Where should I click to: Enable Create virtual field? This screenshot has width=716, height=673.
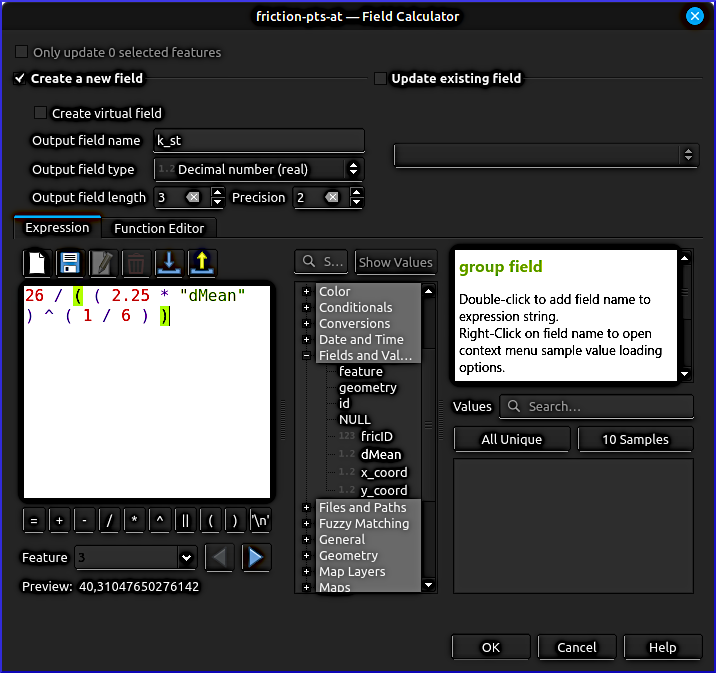click(41, 113)
